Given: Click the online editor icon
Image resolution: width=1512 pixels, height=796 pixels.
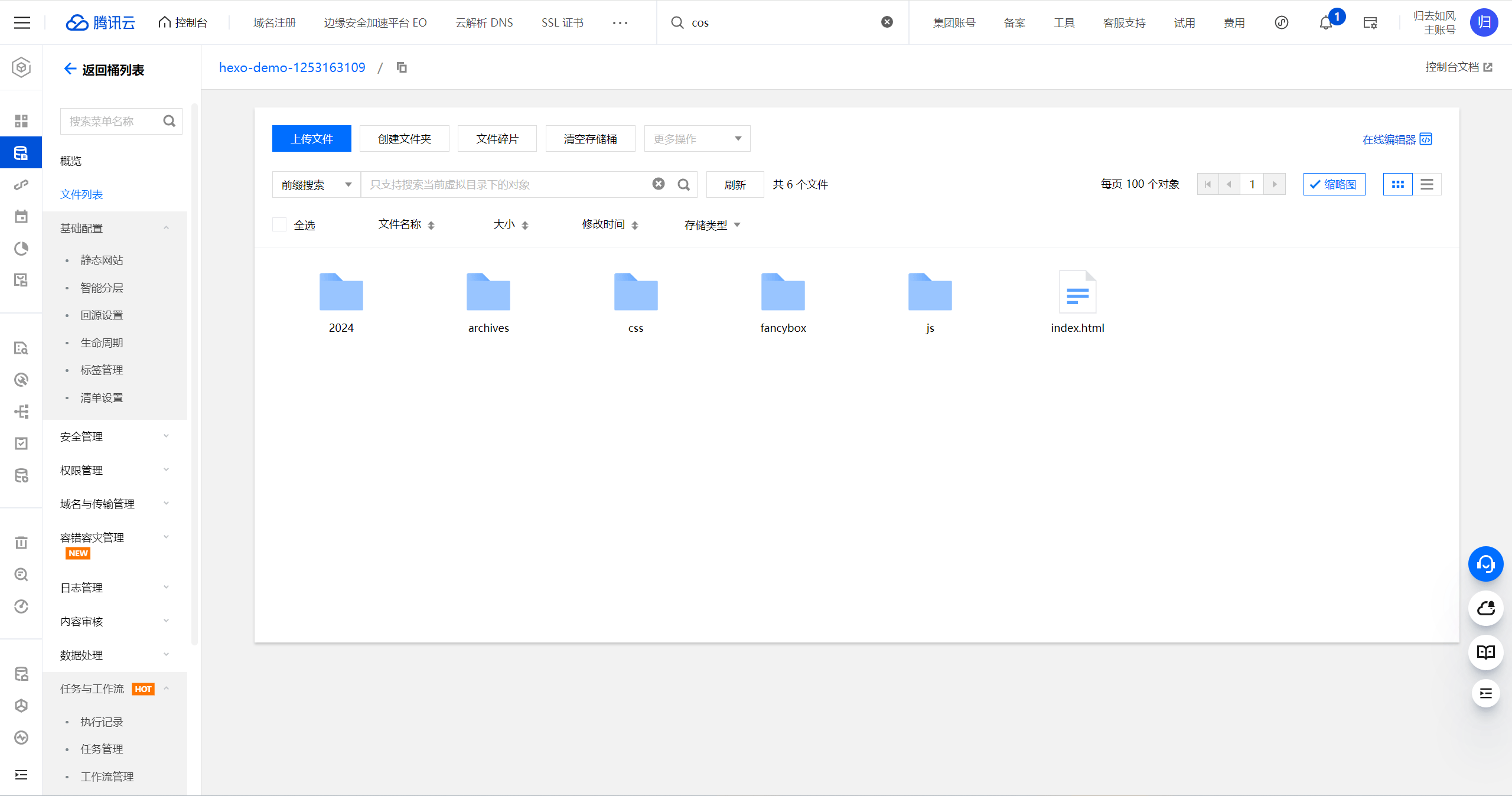Looking at the screenshot, I should [x=1427, y=139].
